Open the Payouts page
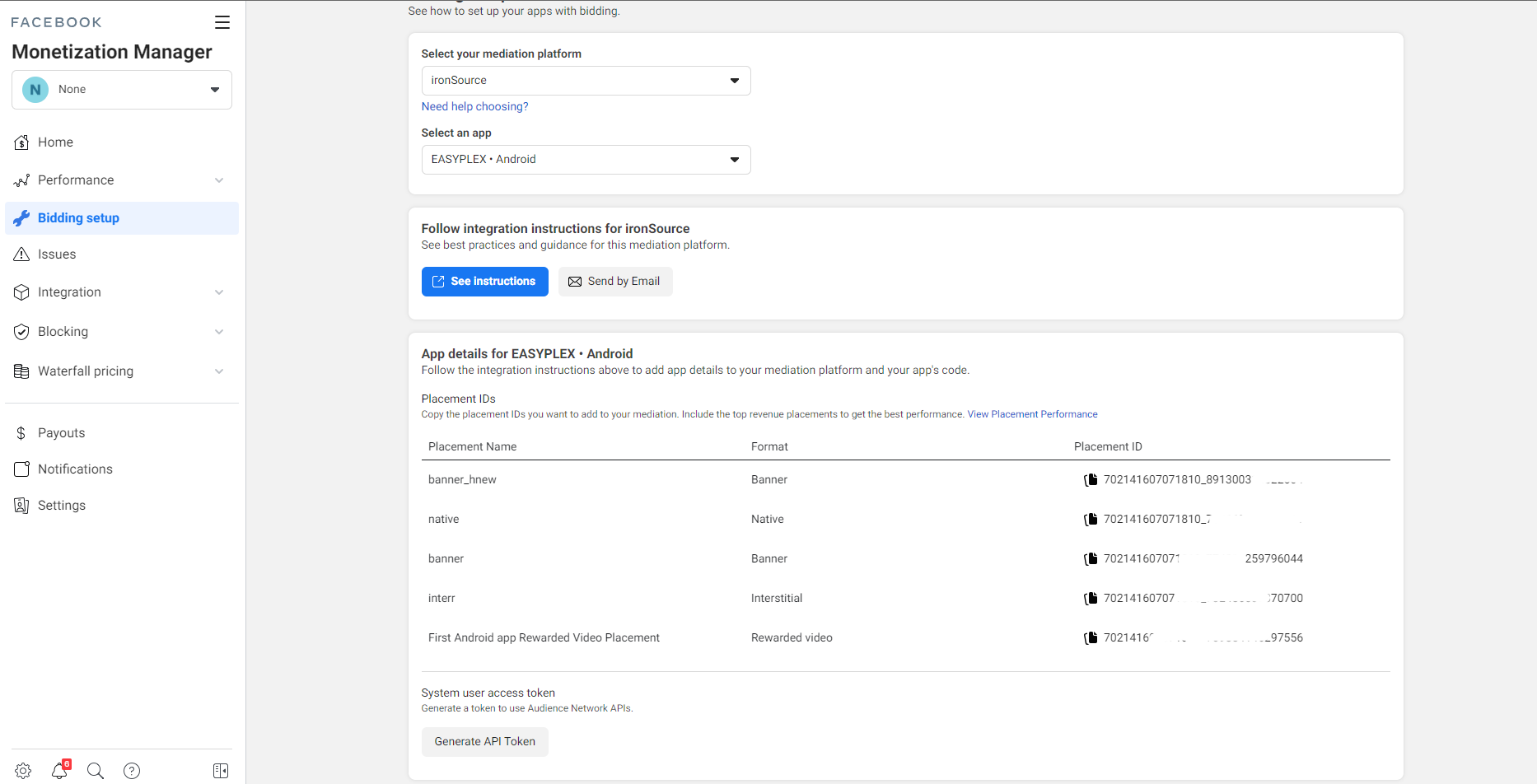 [x=61, y=433]
